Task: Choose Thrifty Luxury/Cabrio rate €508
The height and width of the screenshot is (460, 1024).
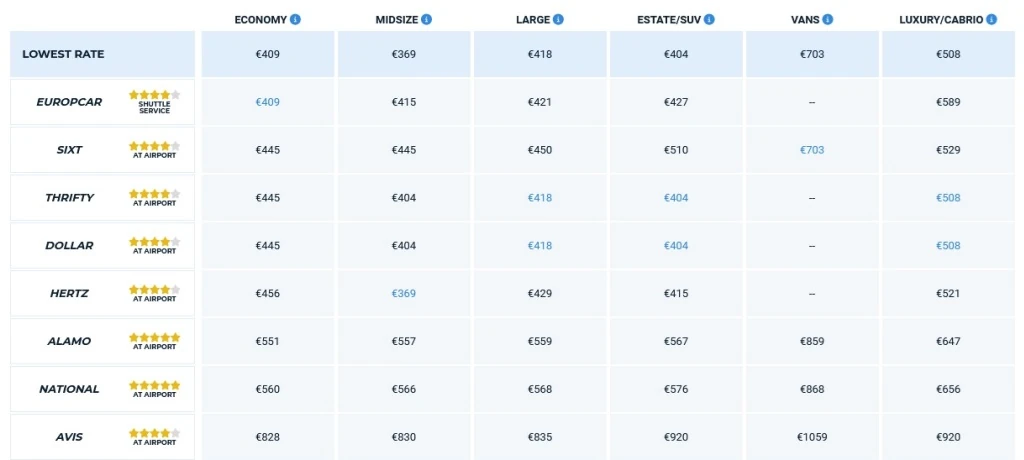Action: coord(948,198)
